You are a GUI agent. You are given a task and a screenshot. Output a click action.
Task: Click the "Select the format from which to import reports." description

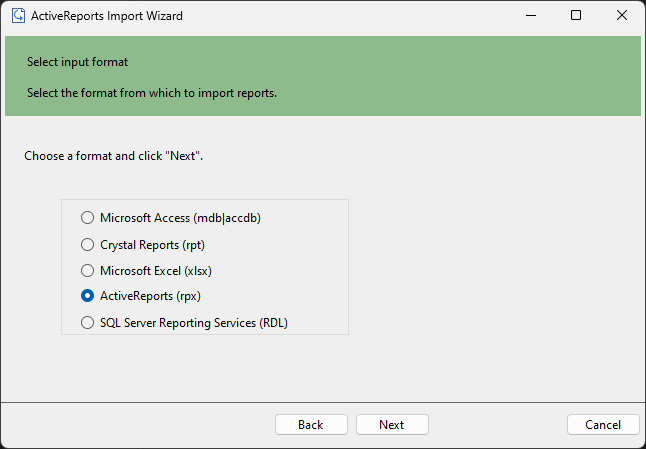(152, 93)
